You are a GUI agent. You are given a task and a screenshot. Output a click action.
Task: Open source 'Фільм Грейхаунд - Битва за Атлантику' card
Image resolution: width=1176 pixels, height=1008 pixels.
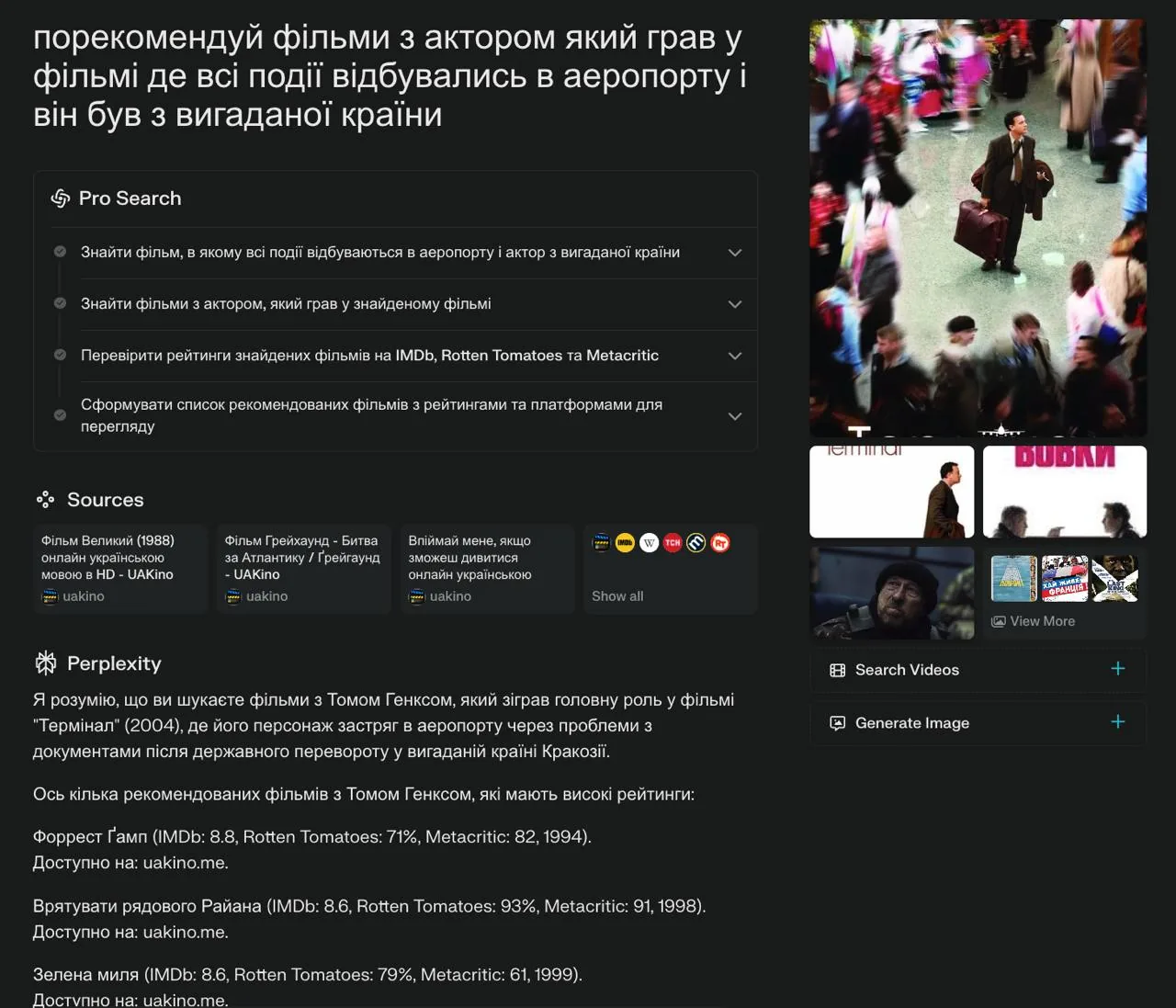point(304,569)
